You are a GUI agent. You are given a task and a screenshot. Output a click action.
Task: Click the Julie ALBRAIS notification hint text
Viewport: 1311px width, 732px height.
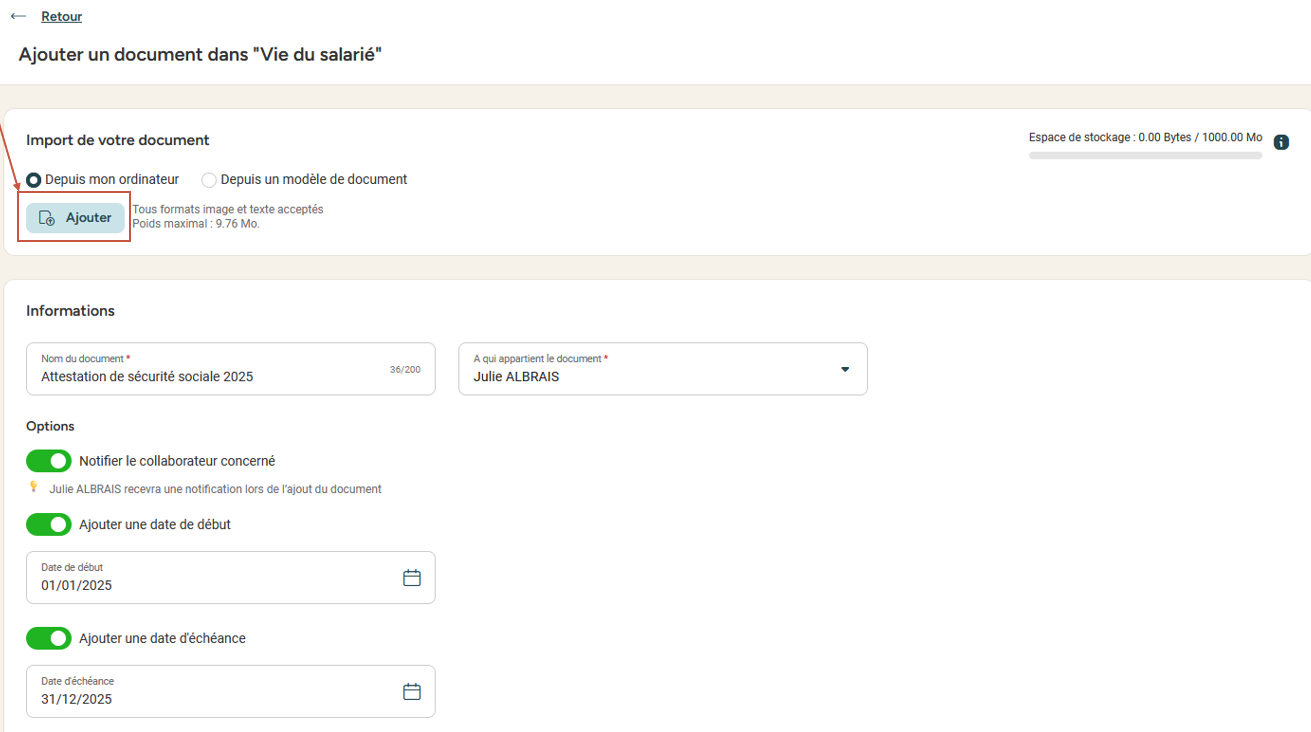tap(215, 489)
